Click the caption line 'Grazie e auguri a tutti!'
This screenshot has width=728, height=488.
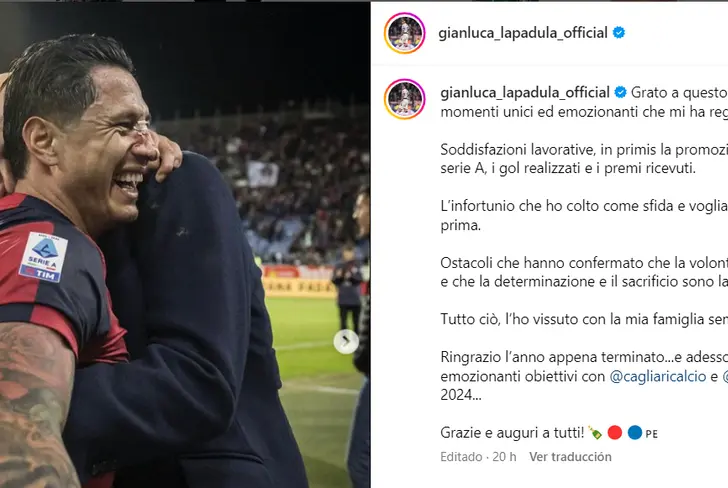[512, 433]
